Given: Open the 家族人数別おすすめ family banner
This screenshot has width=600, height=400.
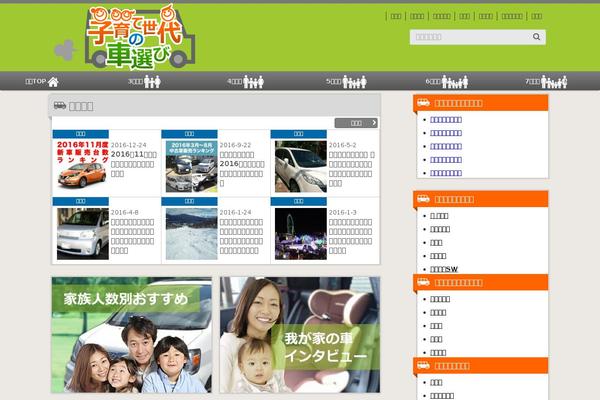Looking at the screenshot, I should tap(132, 335).
